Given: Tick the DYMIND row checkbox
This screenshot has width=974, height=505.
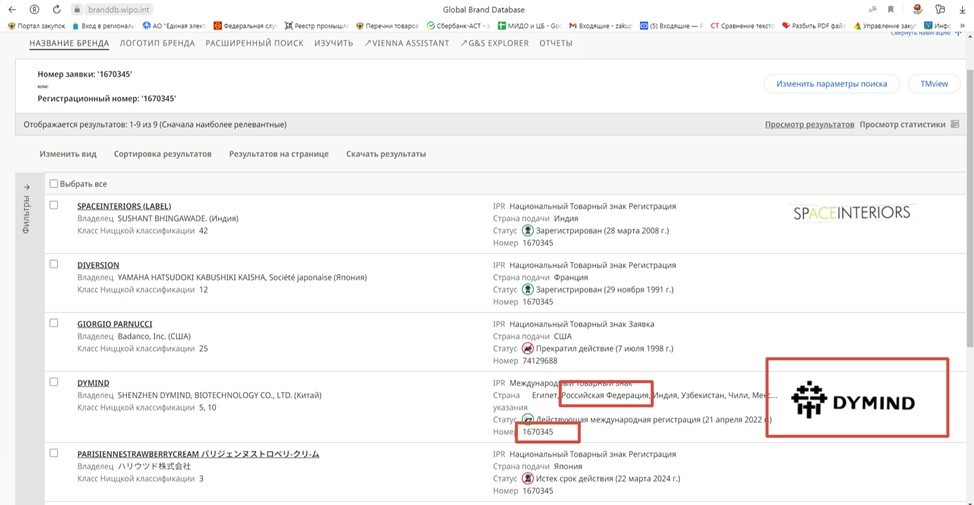Looking at the screenshot, I should click(53, 382).
